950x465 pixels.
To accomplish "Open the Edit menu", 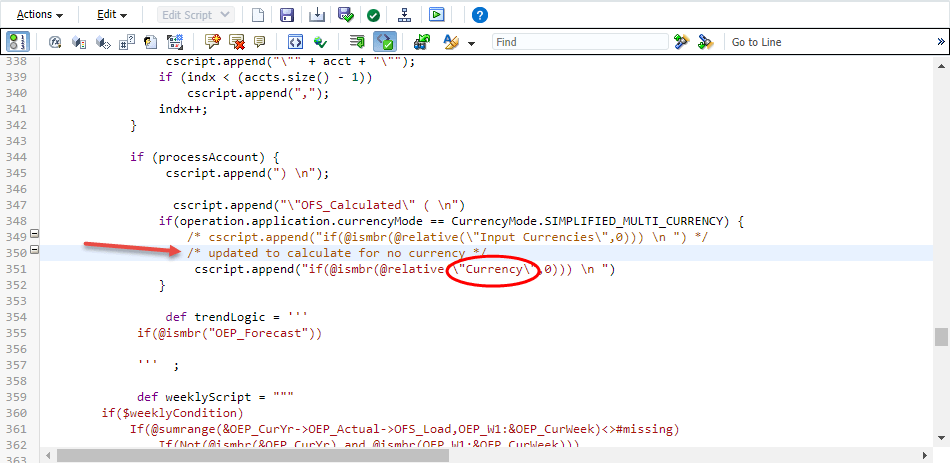I will click(112, 15).
